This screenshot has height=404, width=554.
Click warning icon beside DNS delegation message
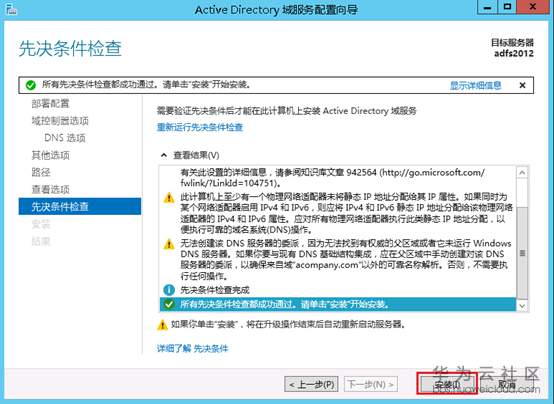pyautogui.click(x=169, y=244)
